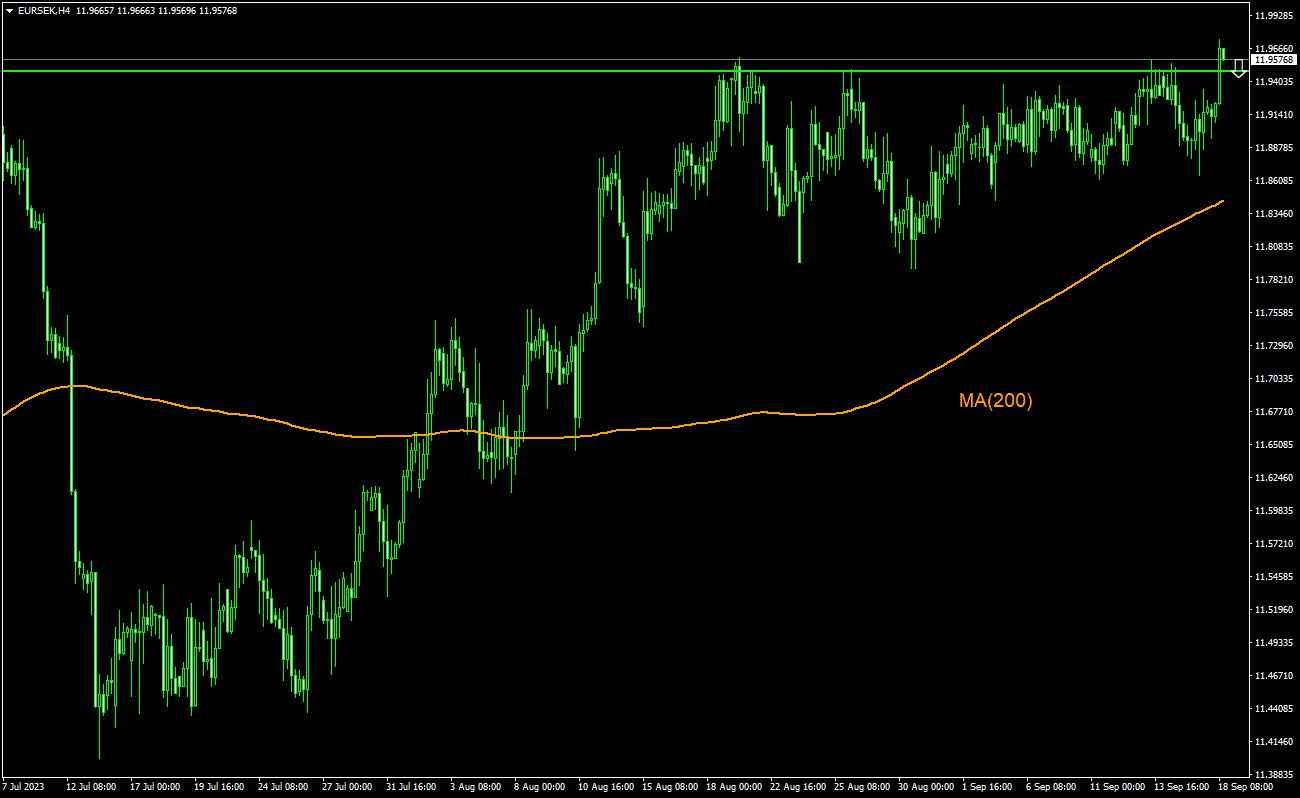1300x798 pixels.
Task: Click the 11.88785 price axis label
Action: point(1275,148)
